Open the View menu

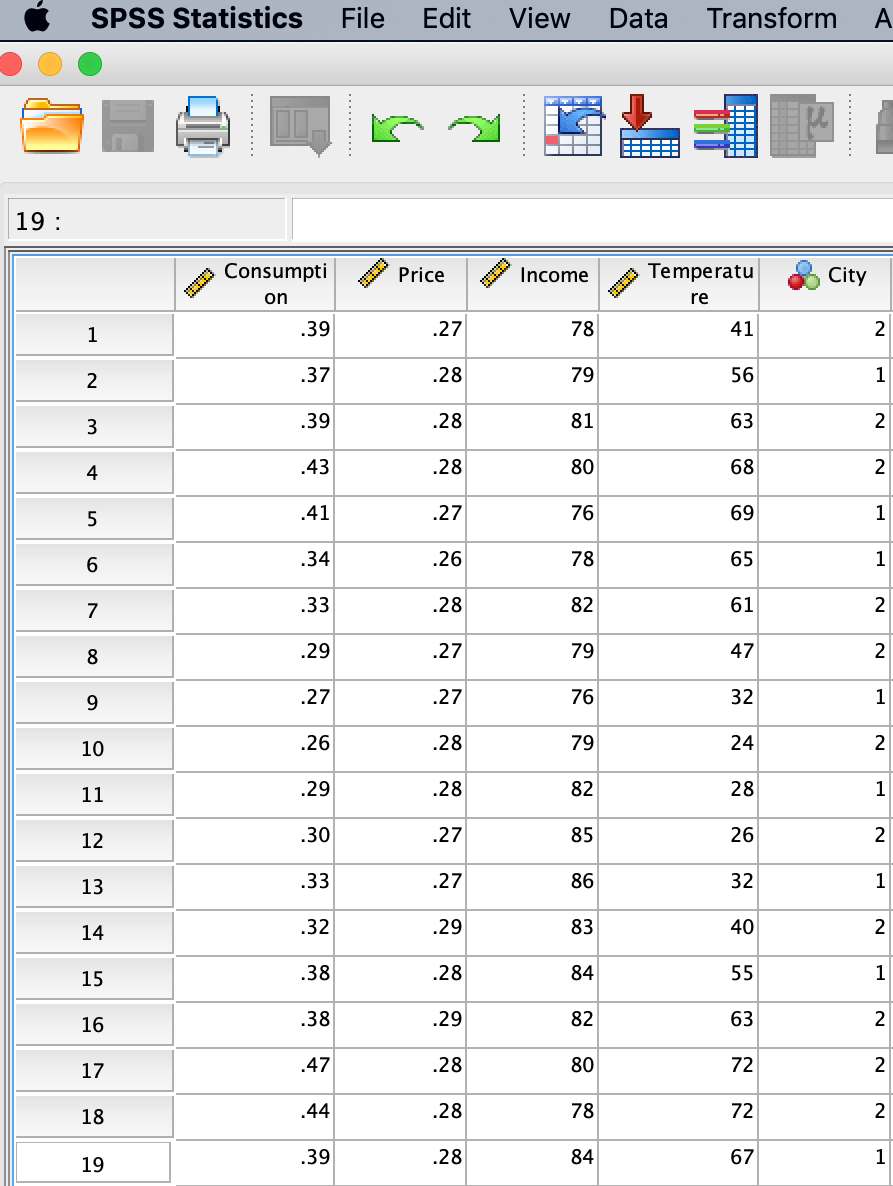[x=540, y=18]
